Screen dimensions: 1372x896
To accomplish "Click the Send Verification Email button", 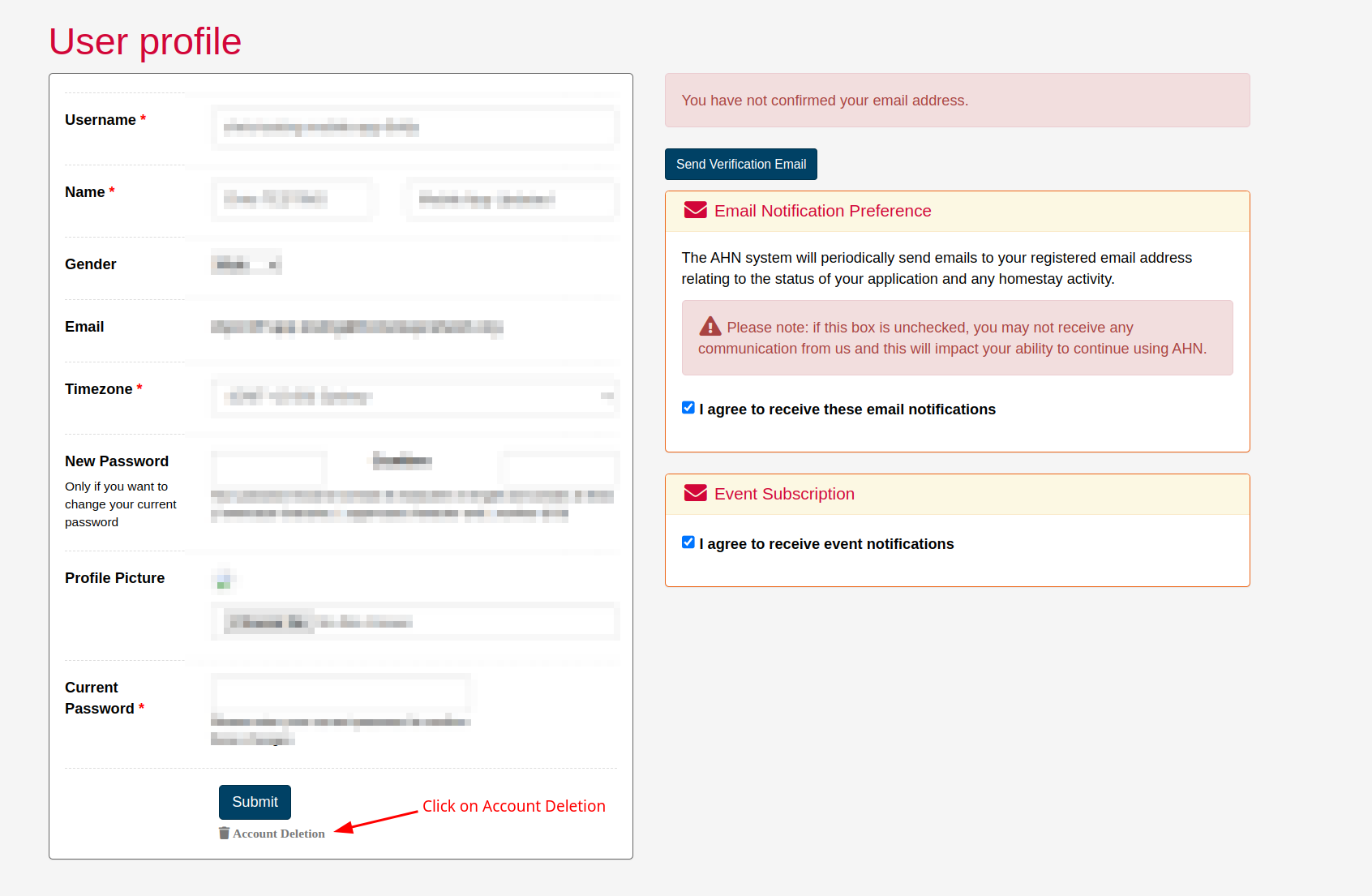I will coord(740,164).
